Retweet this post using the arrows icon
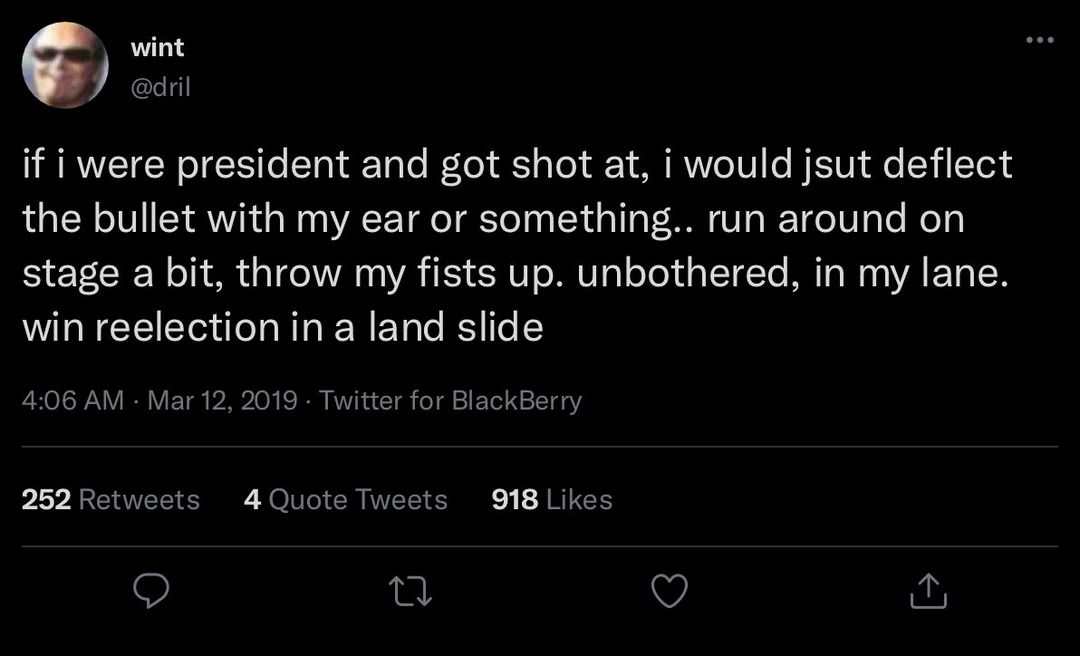This screenshot has height=656, width=1080. 410,592
